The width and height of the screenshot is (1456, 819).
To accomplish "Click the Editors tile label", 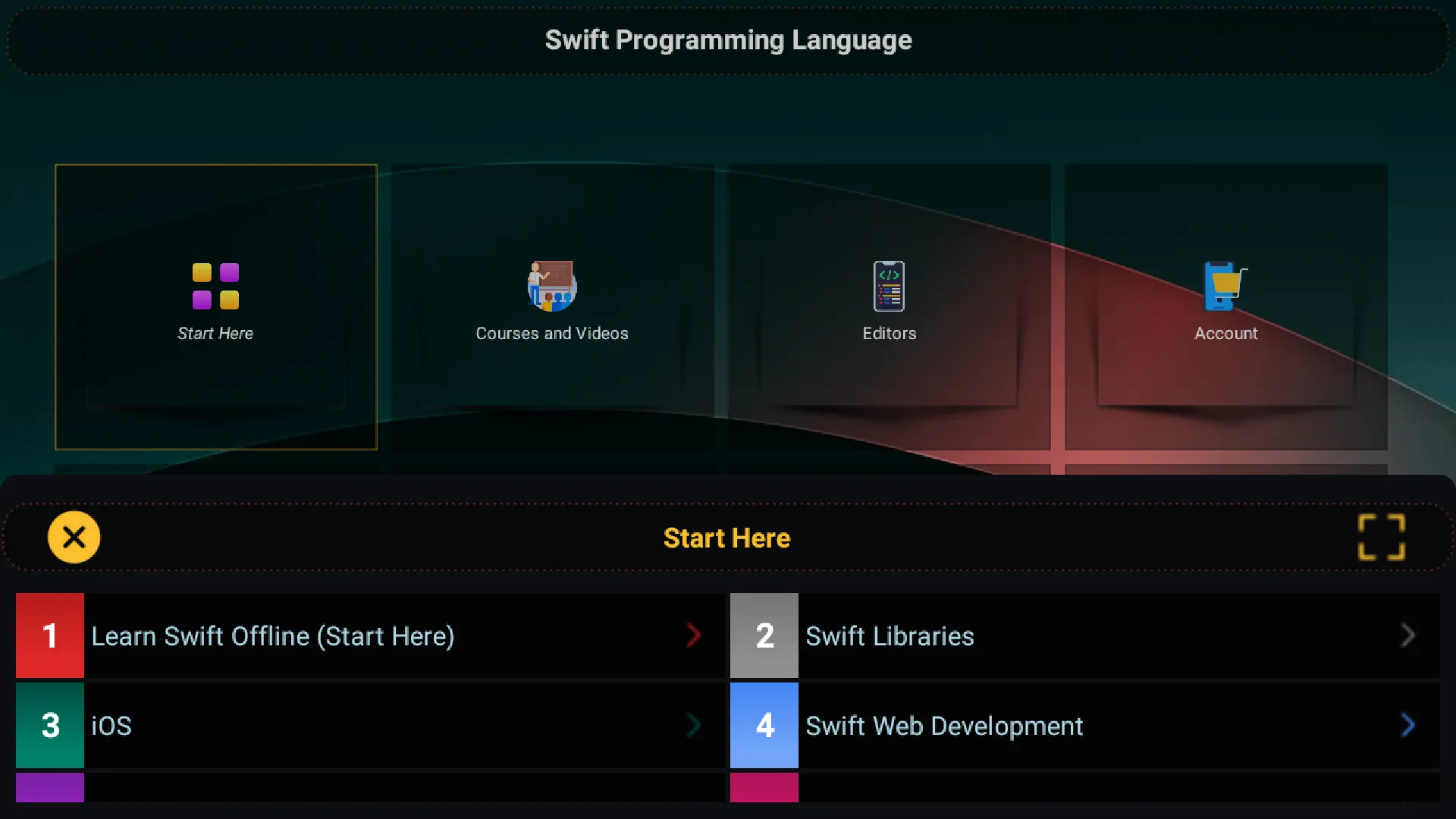I will pyautogui.click(x=889, y=334).
